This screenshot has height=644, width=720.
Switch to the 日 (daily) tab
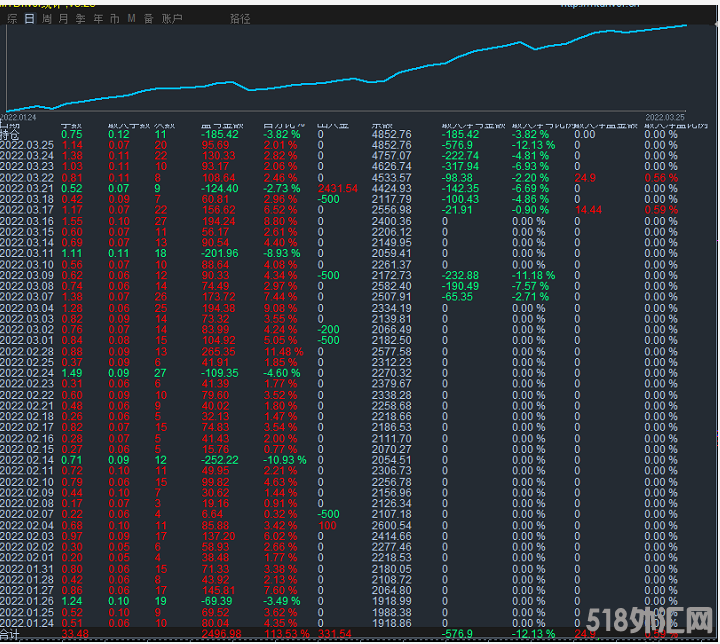[29, 19]
